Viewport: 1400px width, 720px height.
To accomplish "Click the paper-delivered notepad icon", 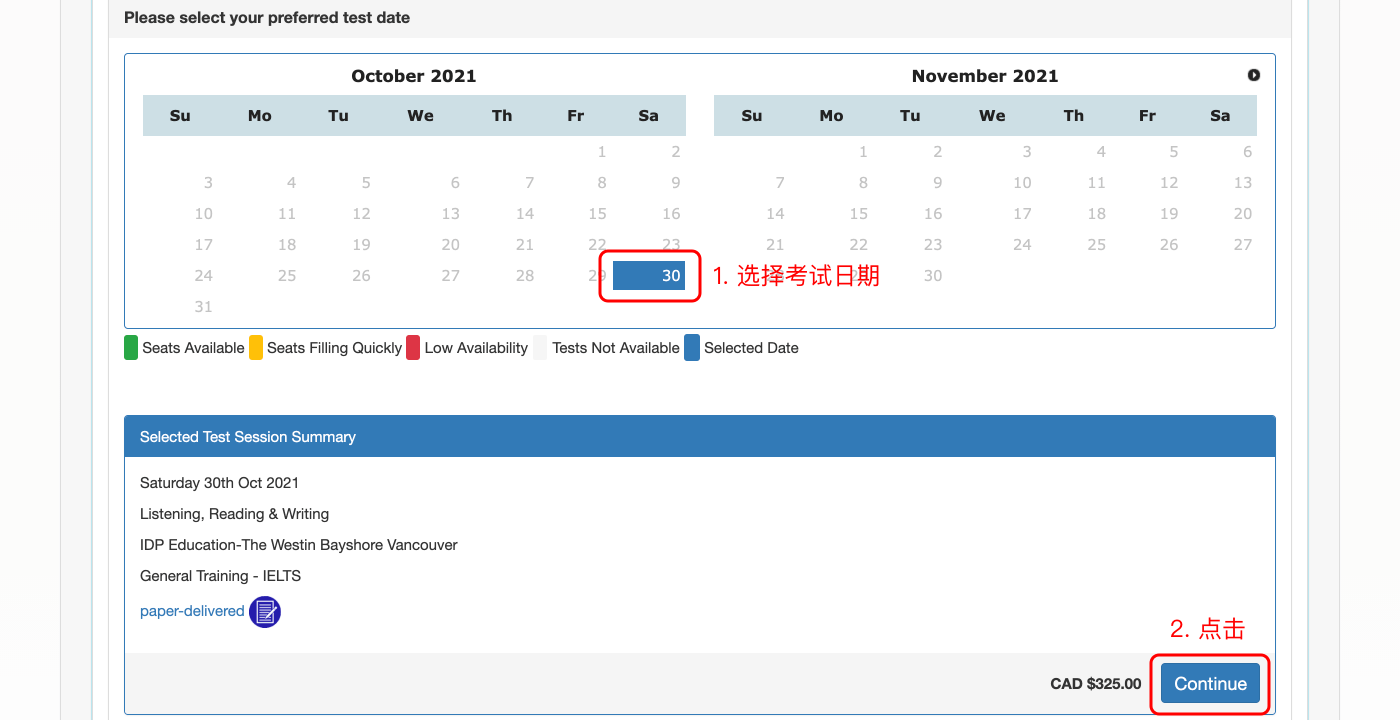I will click(x=265, y=611).
